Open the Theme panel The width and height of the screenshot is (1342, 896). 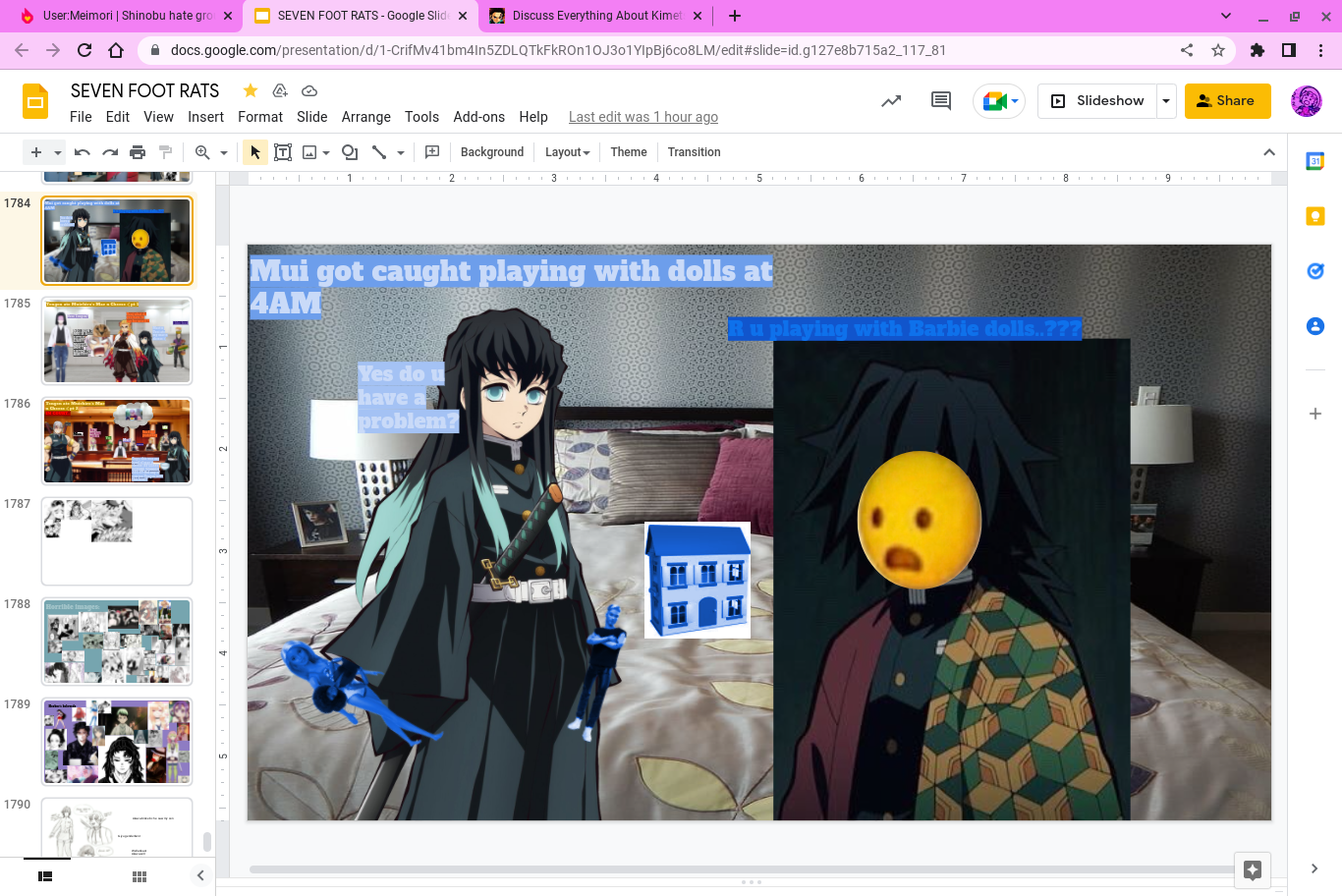pyautogui.click(x=629, y=152)
